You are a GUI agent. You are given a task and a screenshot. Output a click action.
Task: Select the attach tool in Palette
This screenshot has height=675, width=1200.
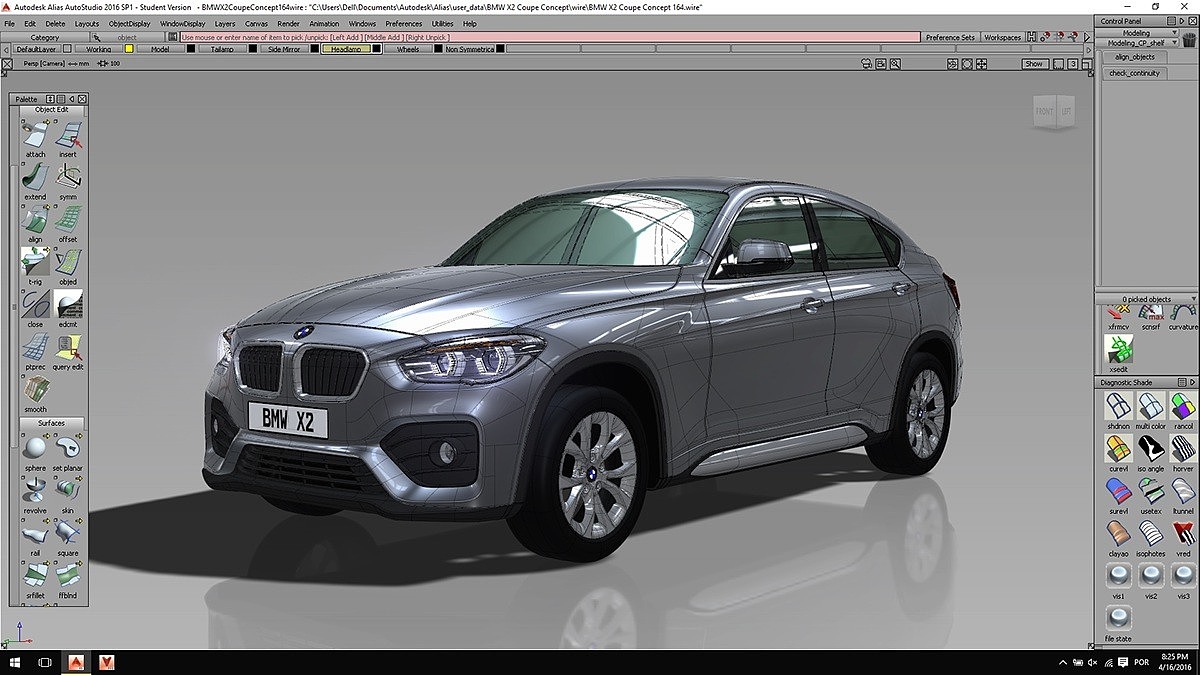click(x=36, y=135)
